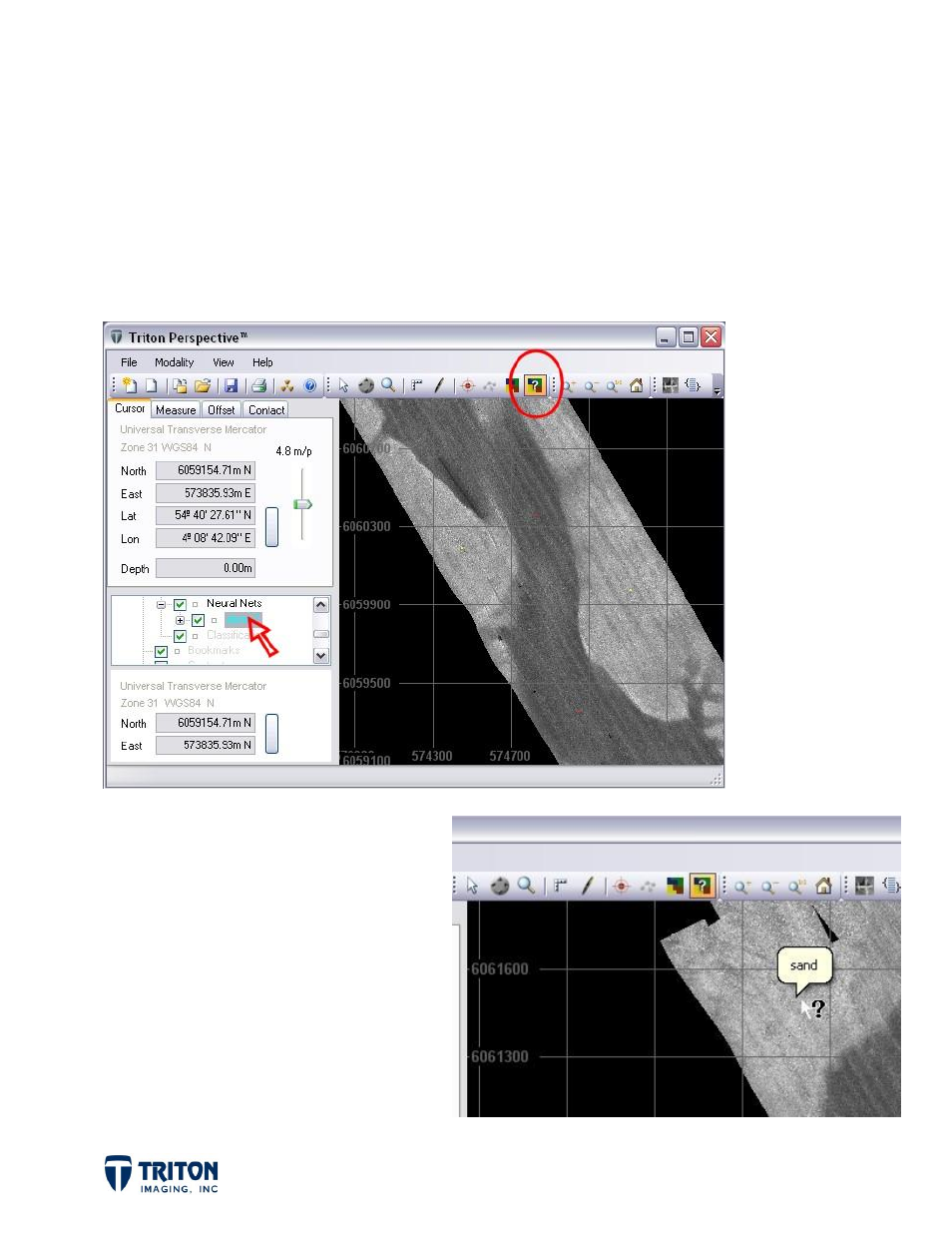Click the zoom in icon in Triton Perspective

pos(570,385)
